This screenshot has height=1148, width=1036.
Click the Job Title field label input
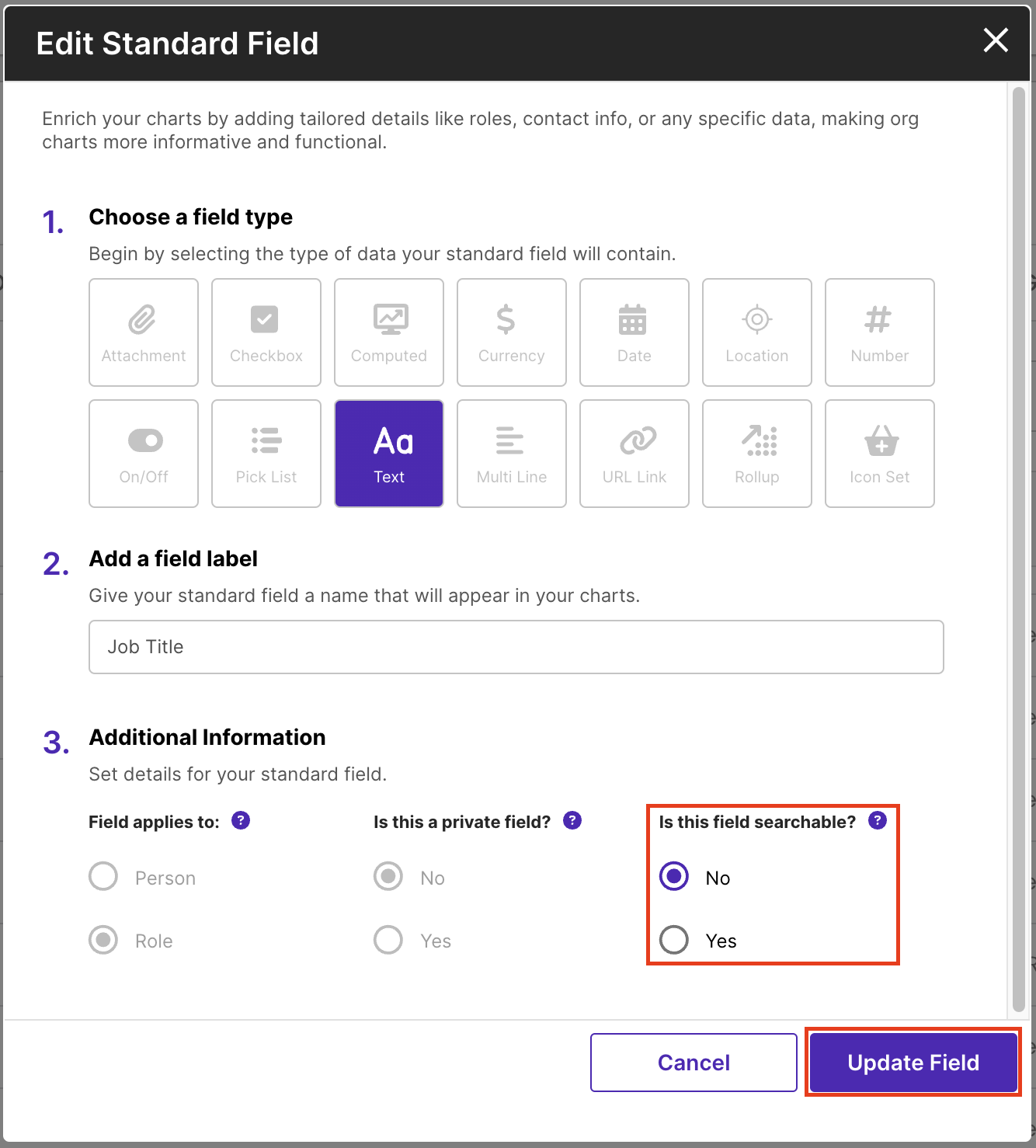click(x=516, y=647)
